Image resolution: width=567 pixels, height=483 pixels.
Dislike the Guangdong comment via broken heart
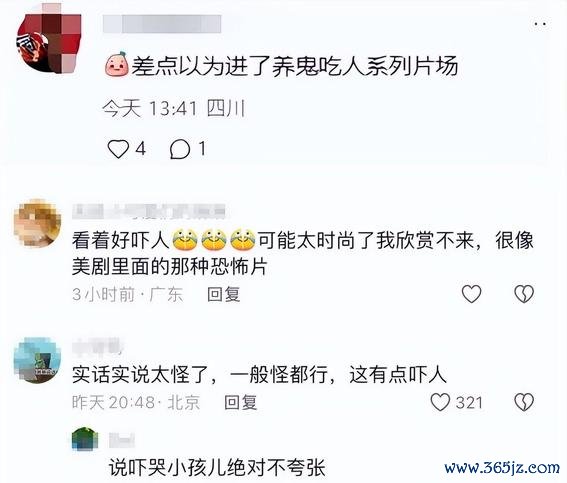524,293
